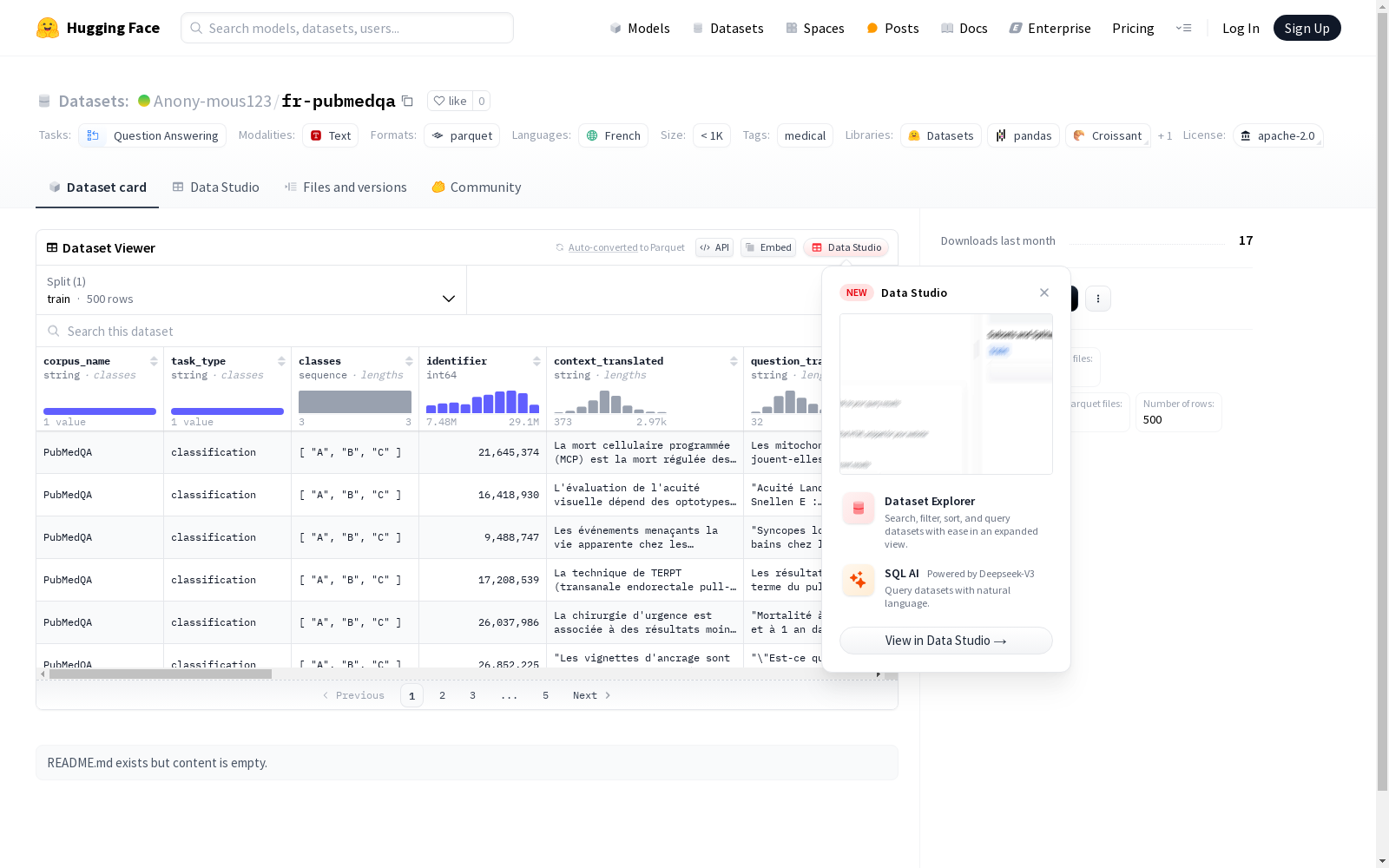Click the Text modality tag
This screenshot has height=868, width=1389.
331,135
